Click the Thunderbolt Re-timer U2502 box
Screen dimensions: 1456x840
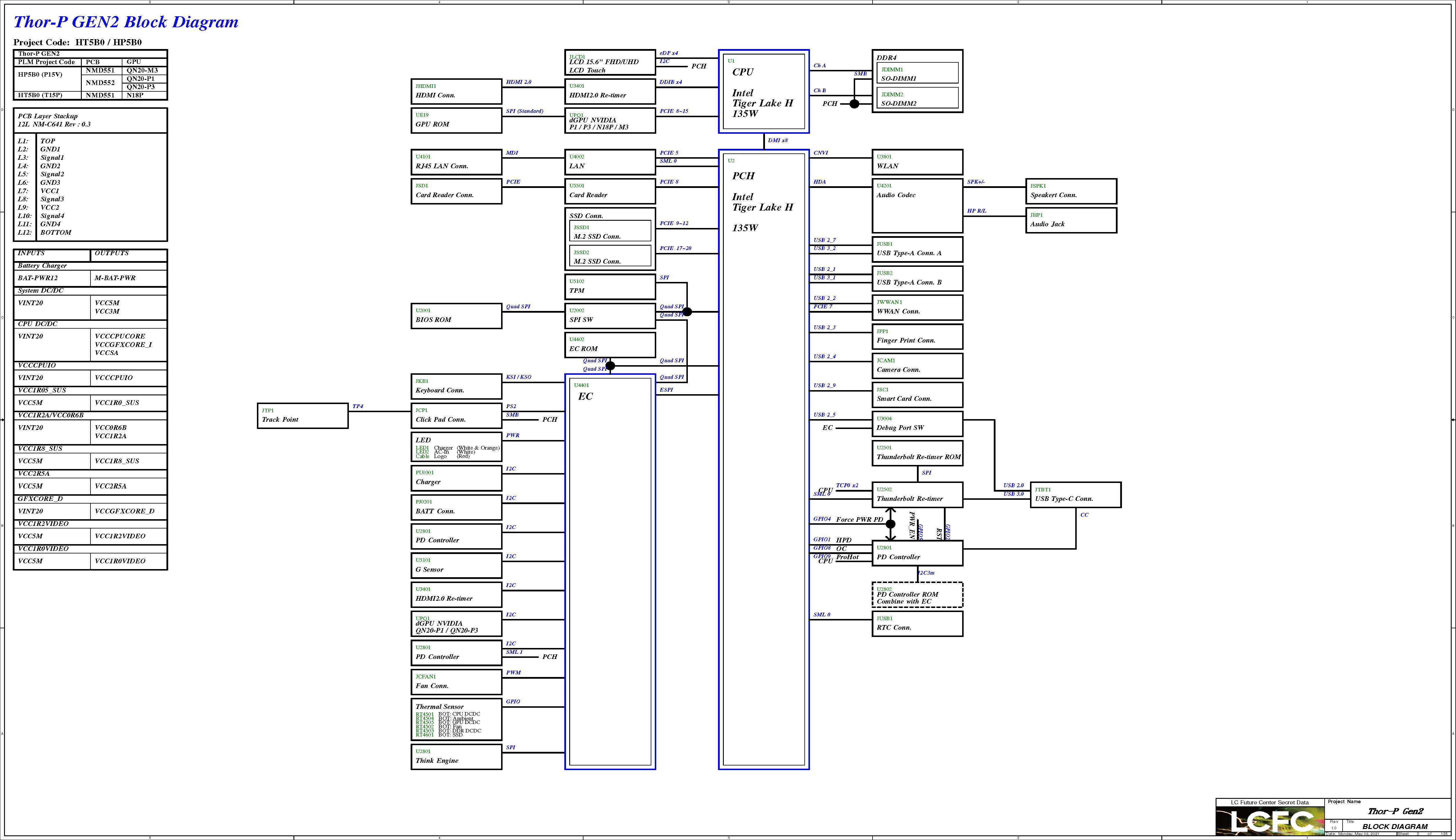coord(917,495)
